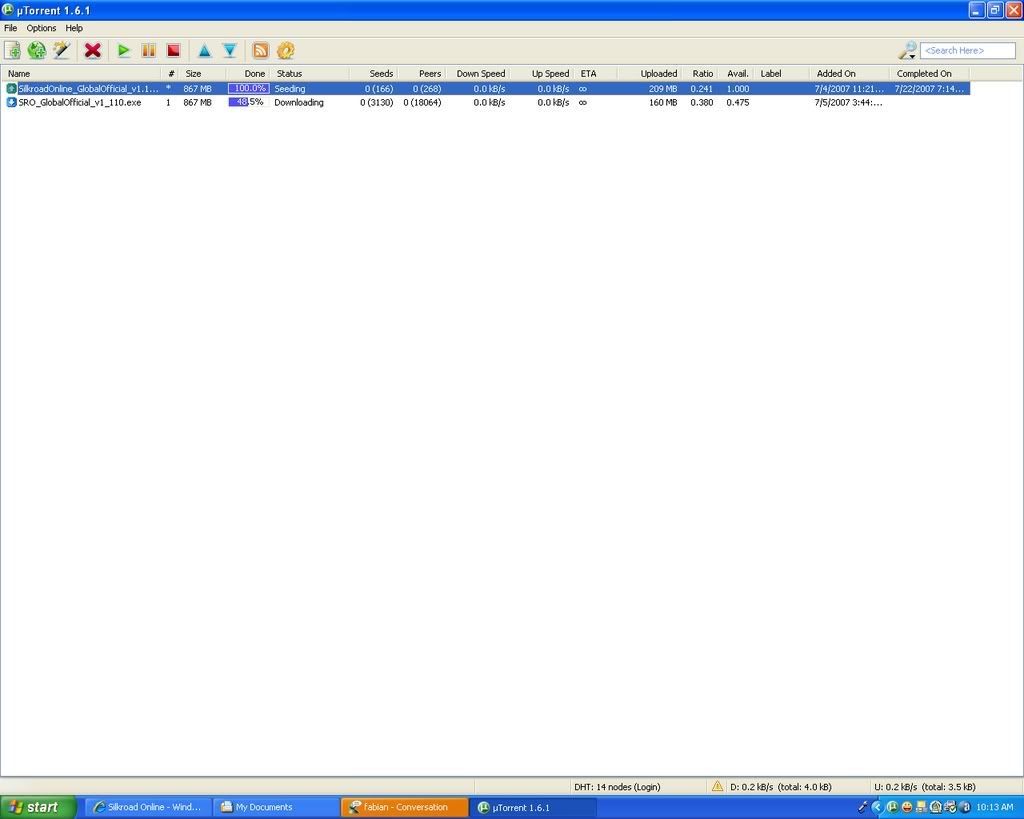Sort by Status column header
1024x819 pixels.
(310, 74)
